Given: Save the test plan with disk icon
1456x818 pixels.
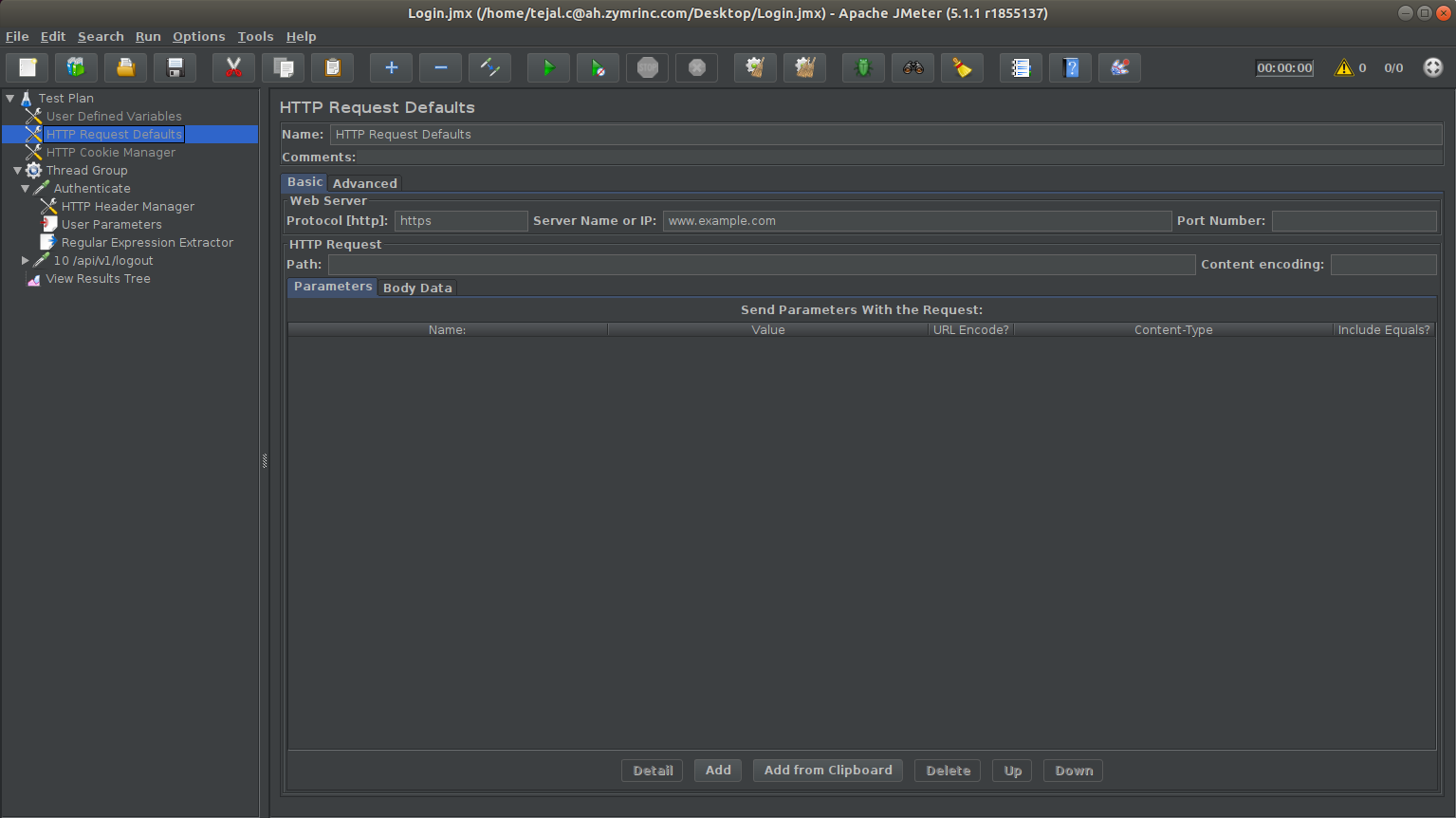Looking at the screenshot, I should point(175,67).
